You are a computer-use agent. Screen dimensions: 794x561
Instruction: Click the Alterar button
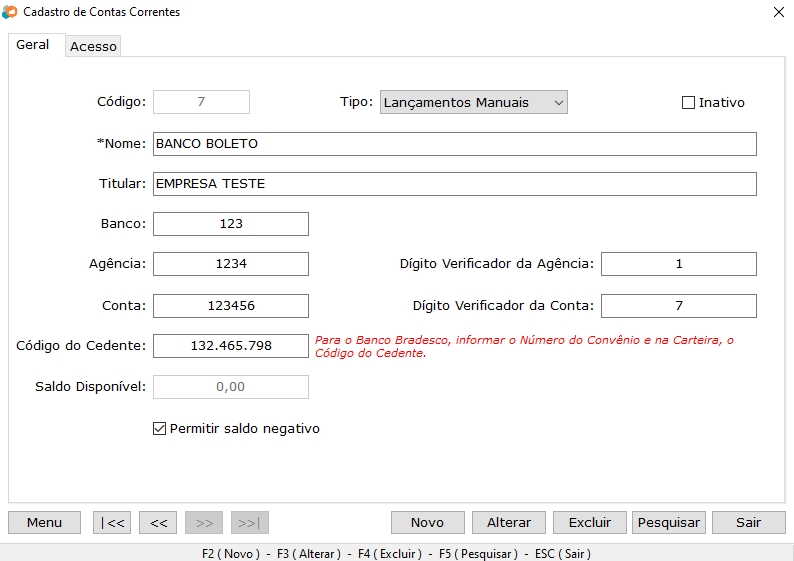(x=509, y=523)
